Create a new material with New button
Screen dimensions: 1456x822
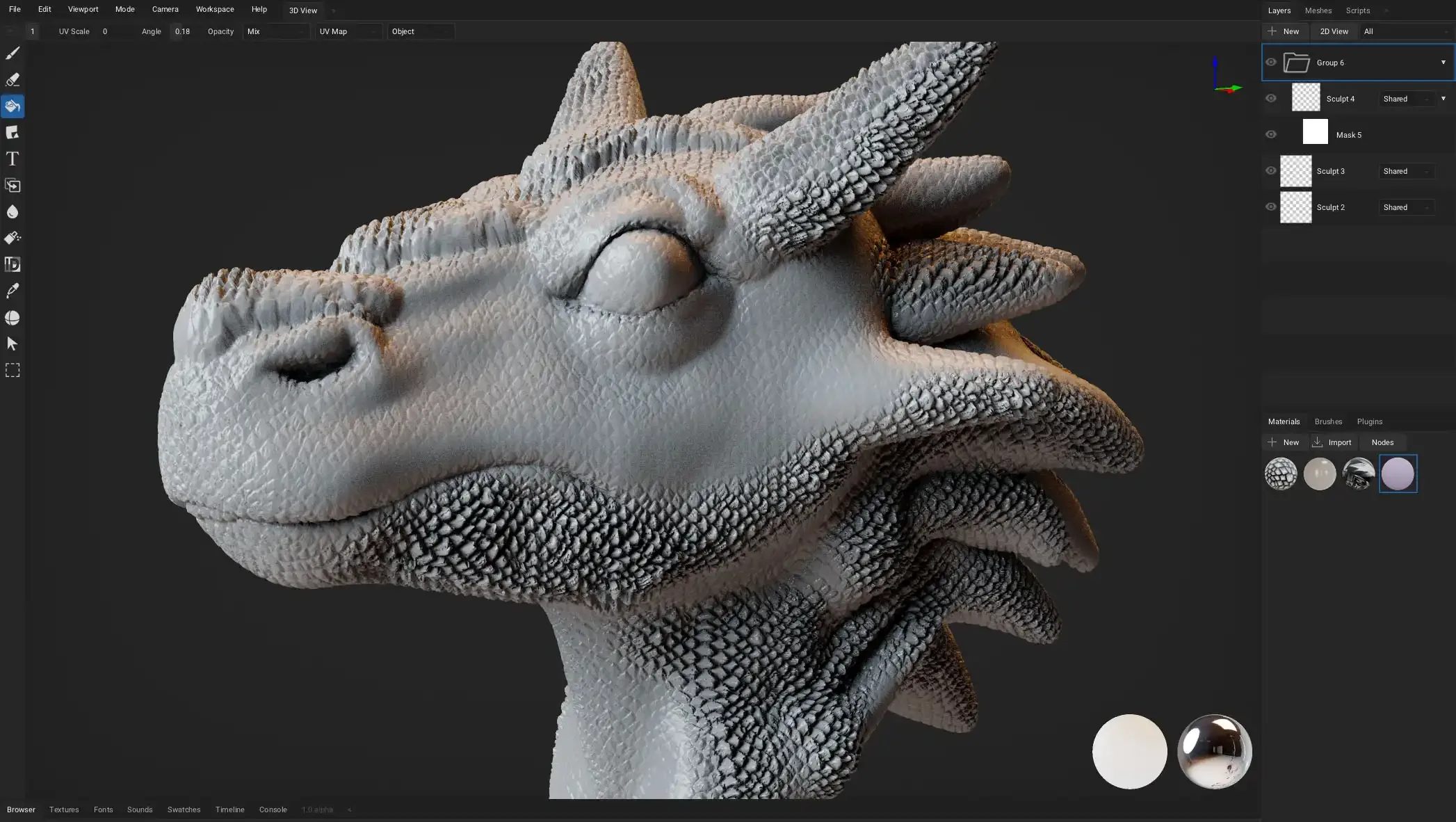coord(1284,442)
